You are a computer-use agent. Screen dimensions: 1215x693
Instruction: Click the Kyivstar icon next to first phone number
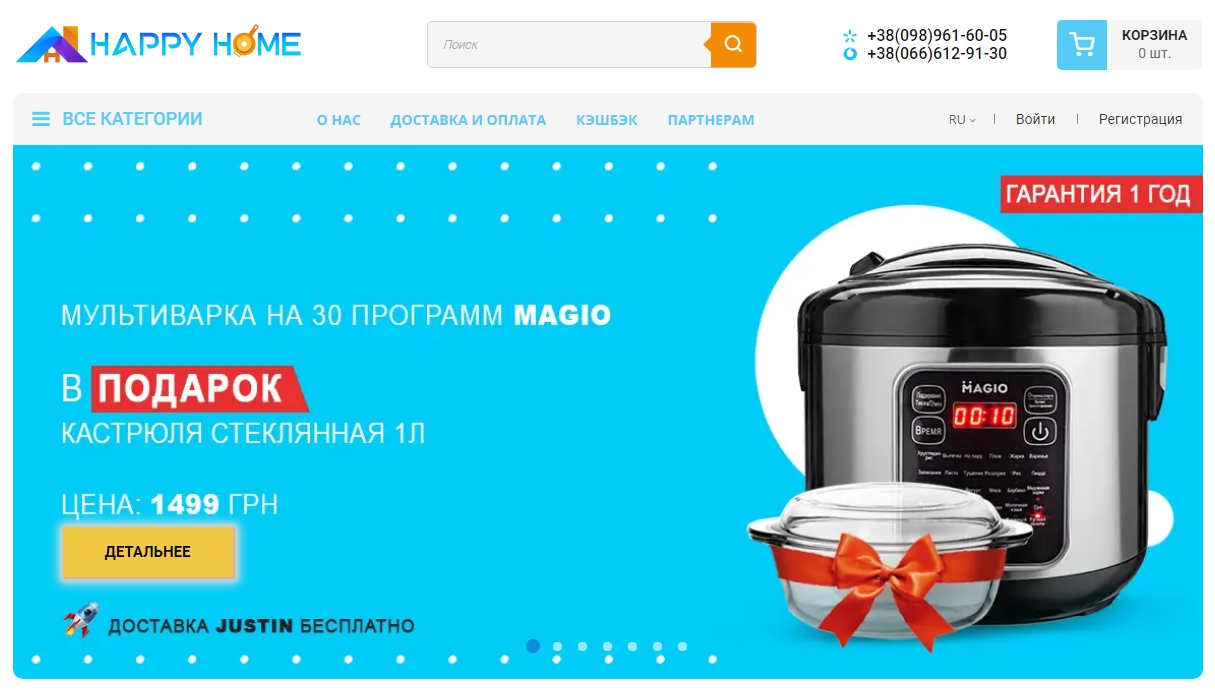click(850, 36)
